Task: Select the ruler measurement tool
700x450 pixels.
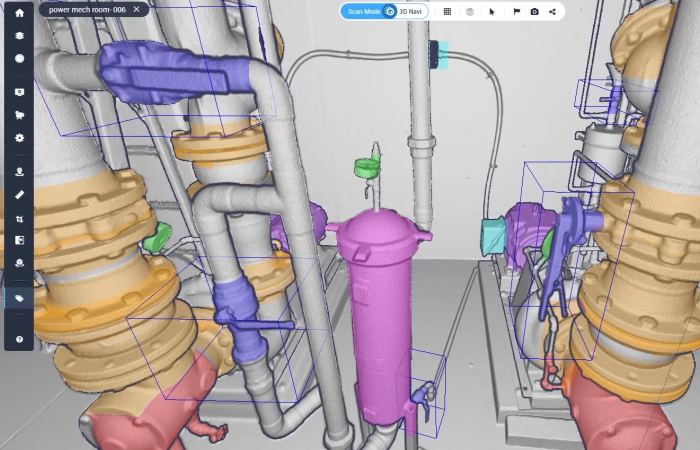Action: 19,194
